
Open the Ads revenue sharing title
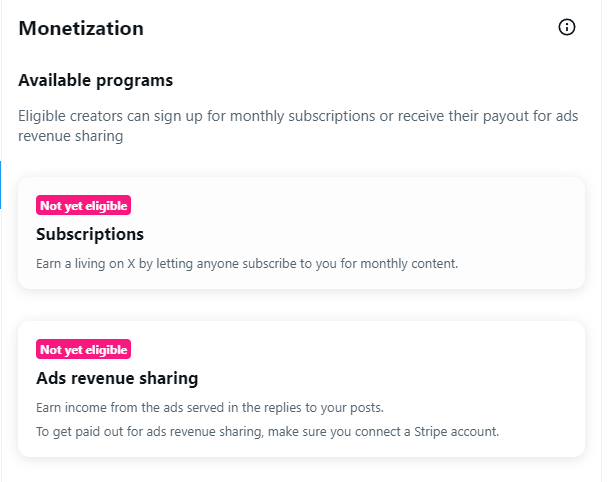[117, 378]
